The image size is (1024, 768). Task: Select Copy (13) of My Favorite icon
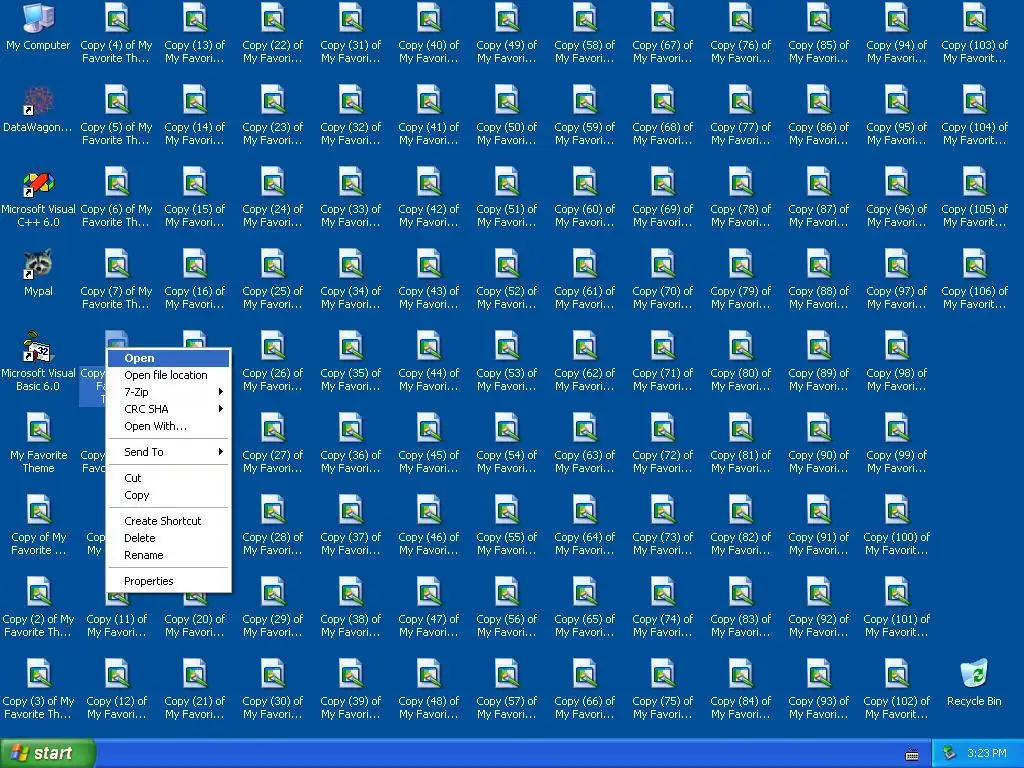click(195, 18)
